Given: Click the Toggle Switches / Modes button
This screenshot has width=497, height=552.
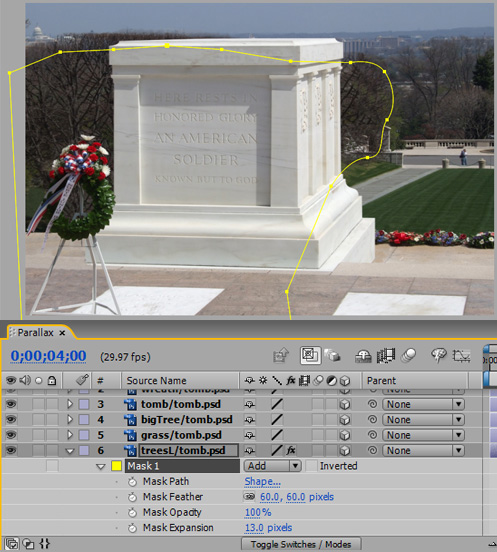Looking at the screenshot, I should click(301, 544).
